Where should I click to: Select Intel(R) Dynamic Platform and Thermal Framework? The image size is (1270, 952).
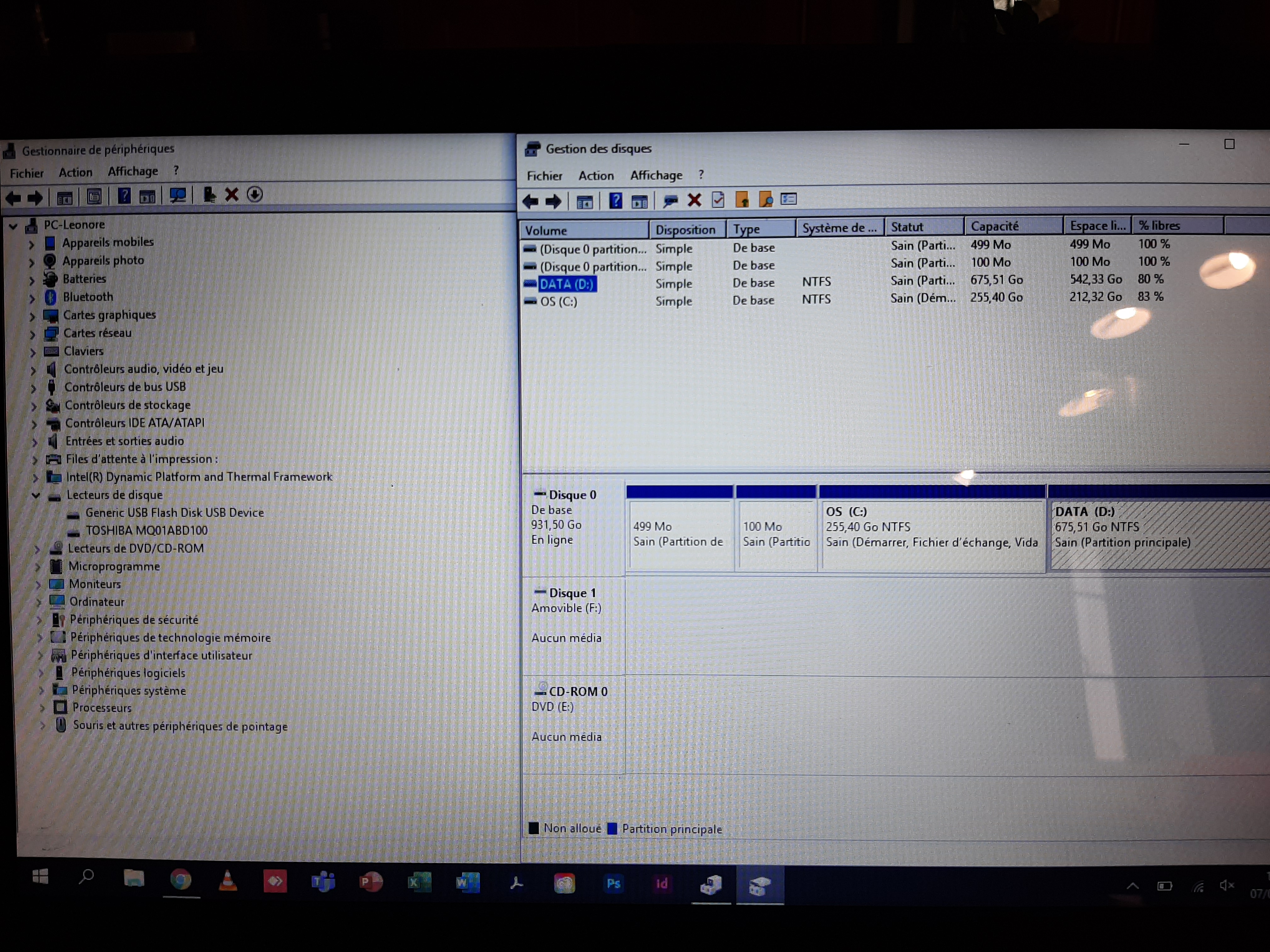coord(199,477)
